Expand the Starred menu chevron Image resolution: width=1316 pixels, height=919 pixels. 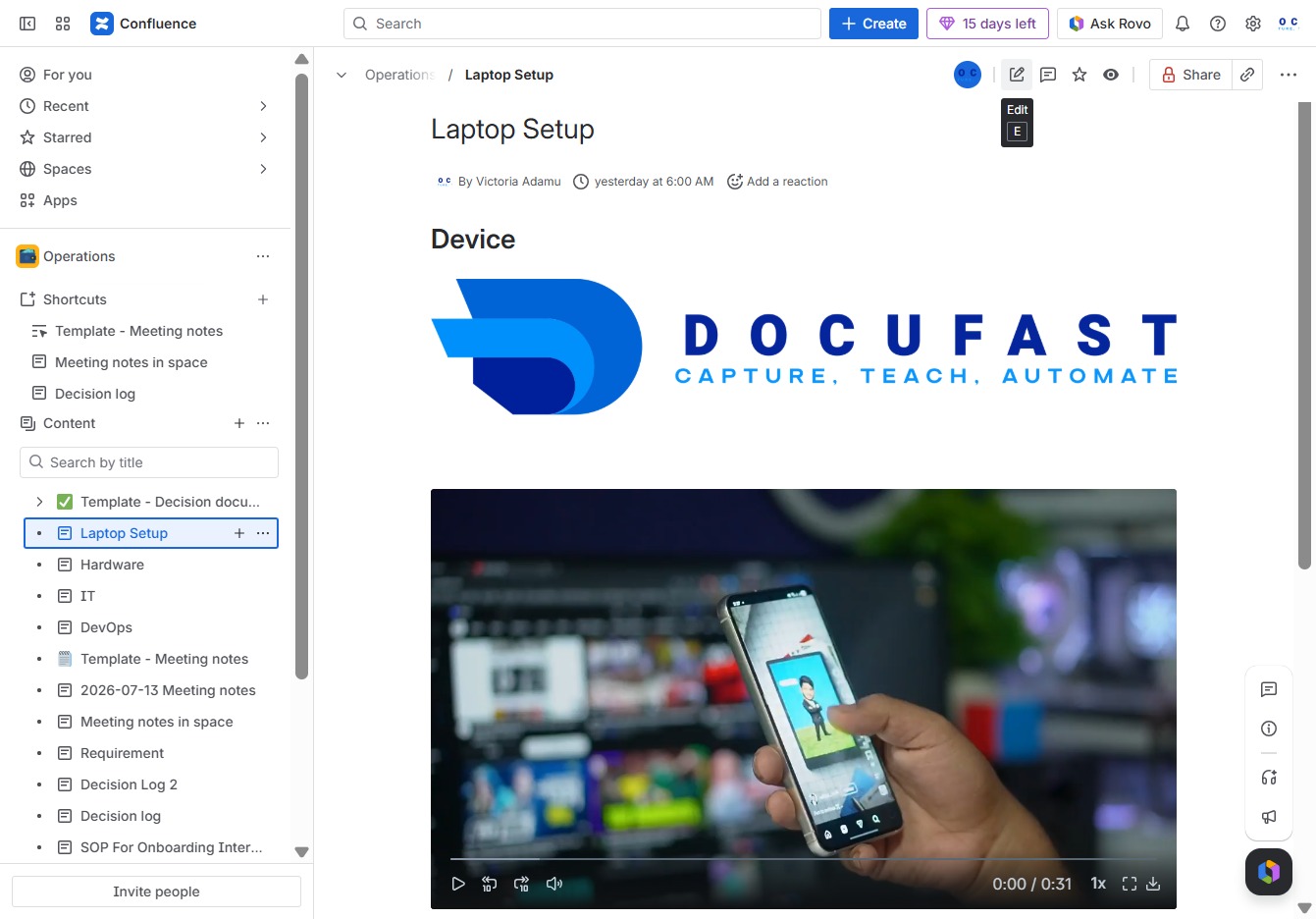pyautogui.click(x=263, y=137)
